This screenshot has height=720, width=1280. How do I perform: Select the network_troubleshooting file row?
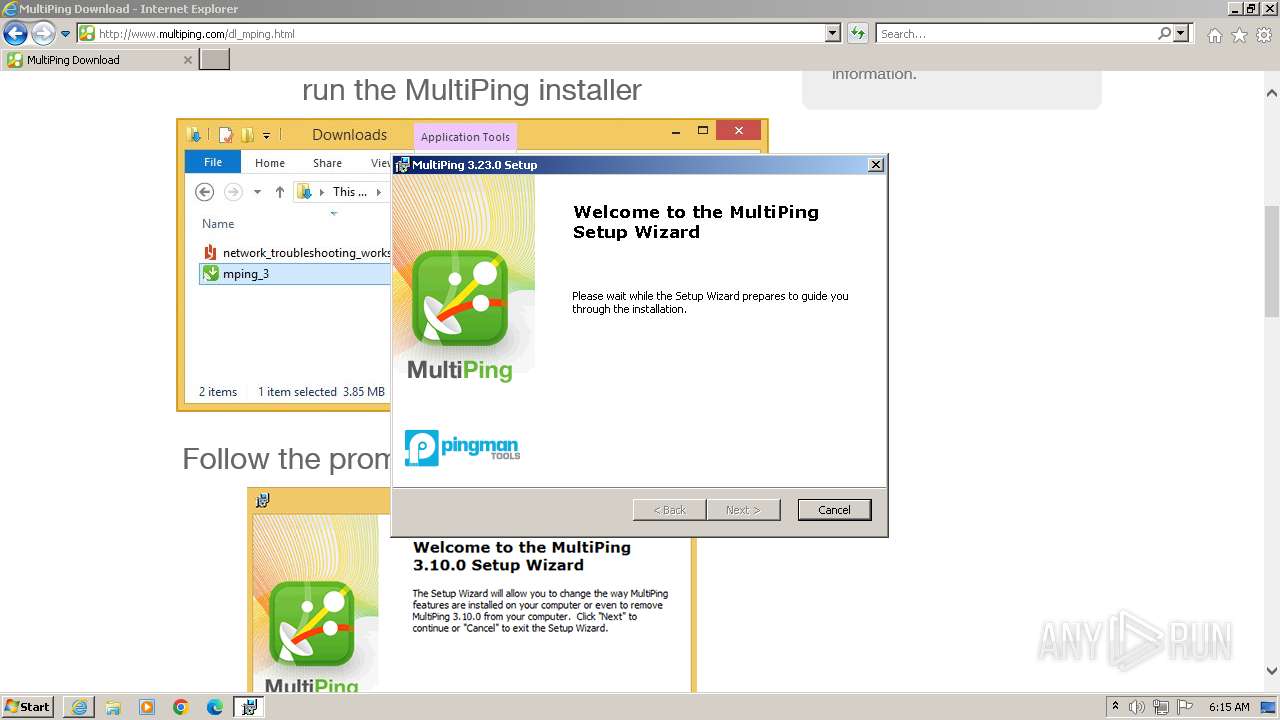pyautogui.click(x=295, y=253)
